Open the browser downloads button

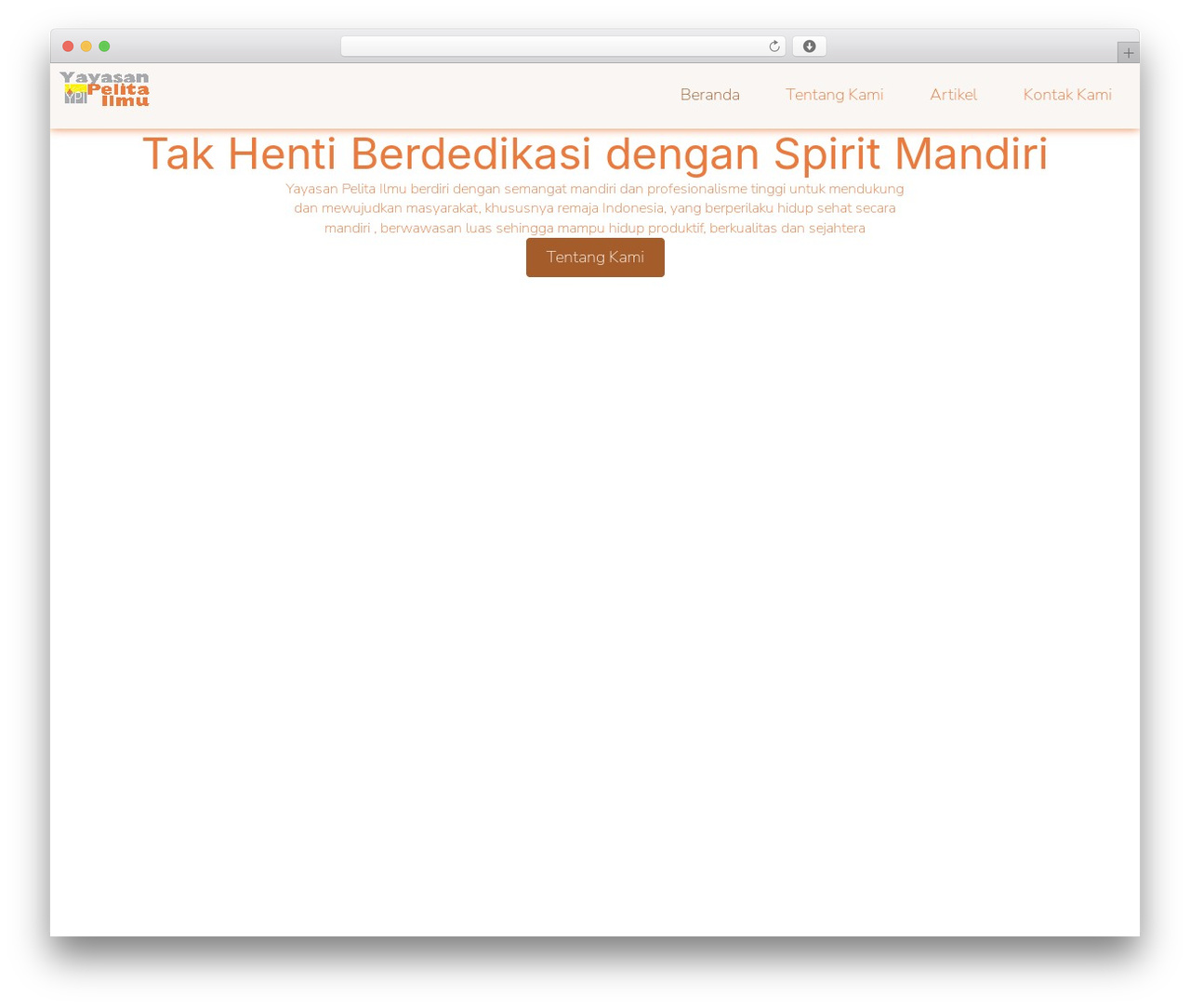[809, 46]
